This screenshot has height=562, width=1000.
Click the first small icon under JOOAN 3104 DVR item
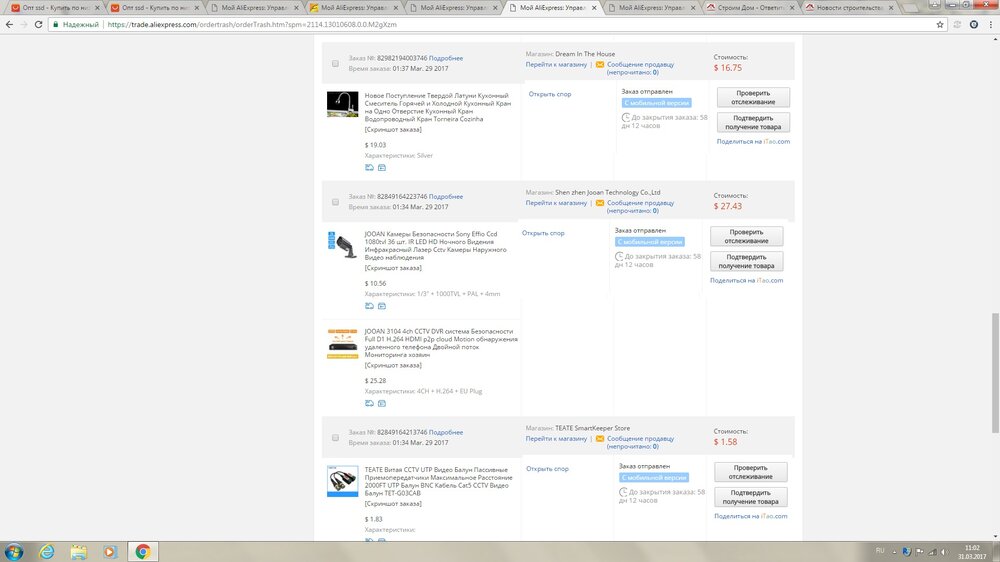(x=369, y=403)
